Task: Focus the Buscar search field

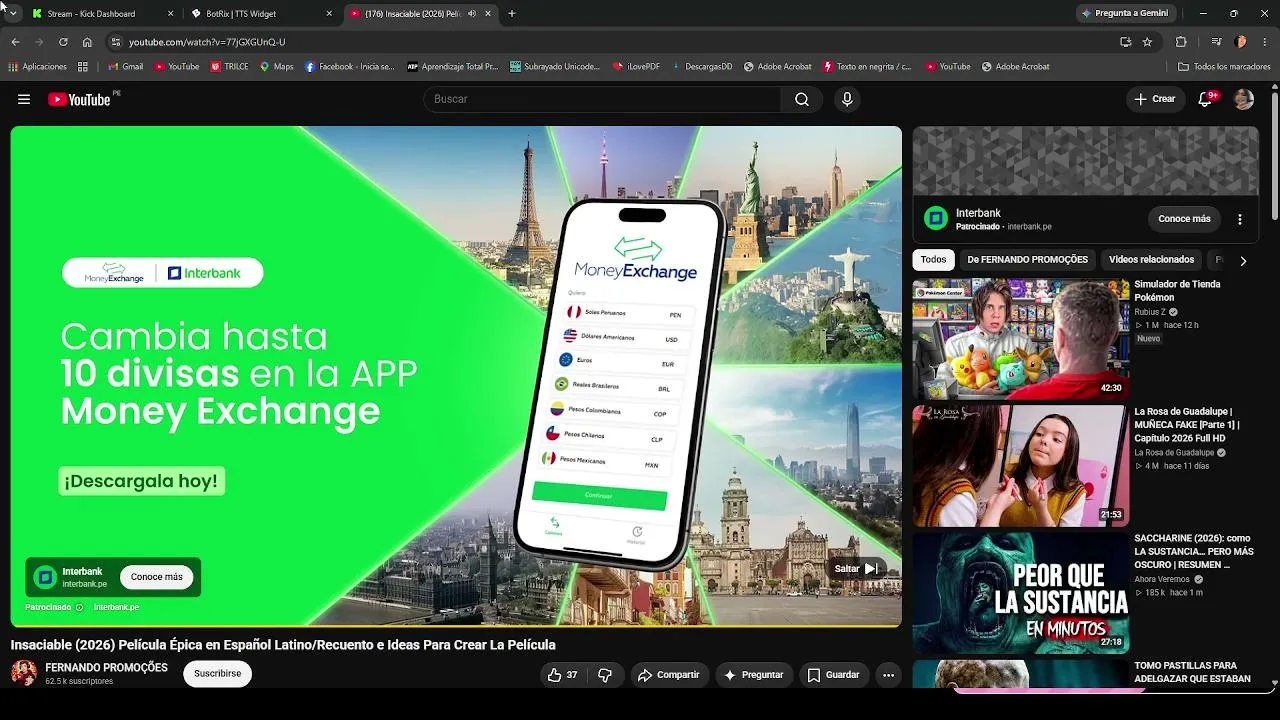Action: pos(602,99)
